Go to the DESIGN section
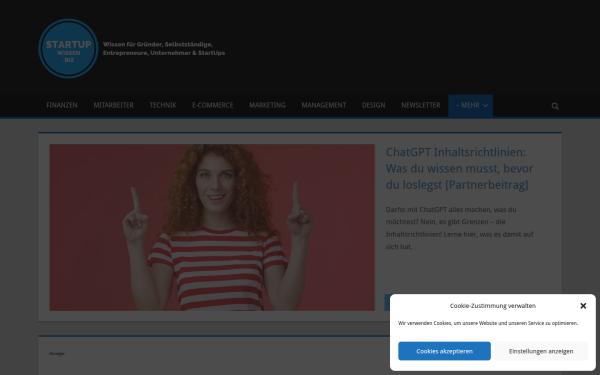The width and height of the screenshot is (600, 375). [373, 105]
